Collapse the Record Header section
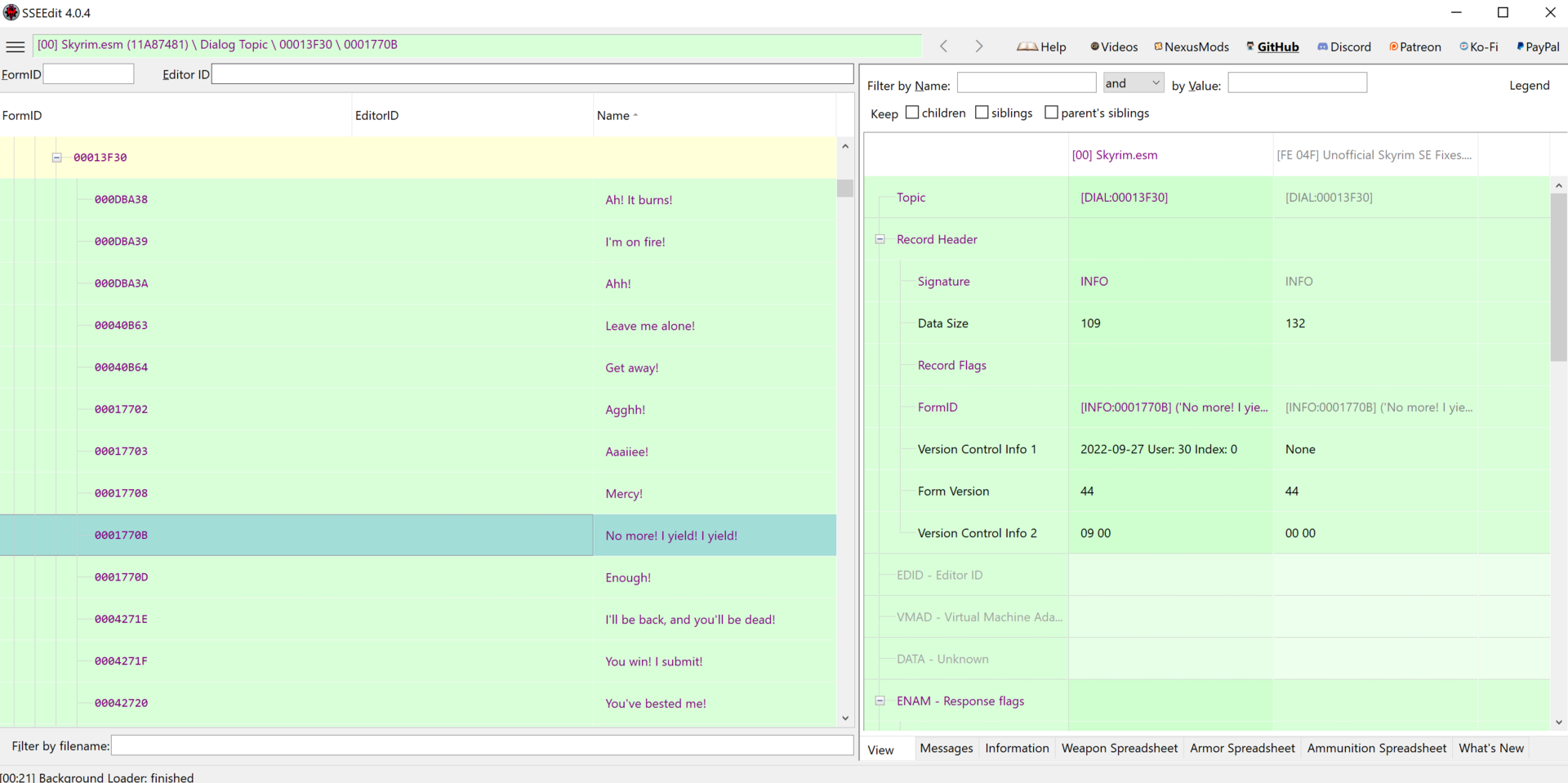This screenshot has width=1568, height=783. click(x=880, y=239)
